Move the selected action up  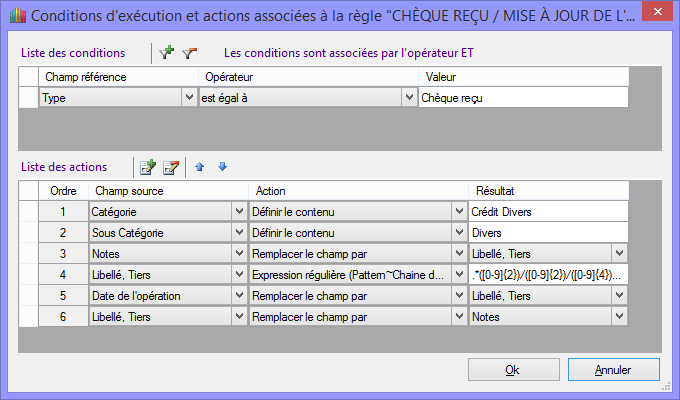(200, 166)
